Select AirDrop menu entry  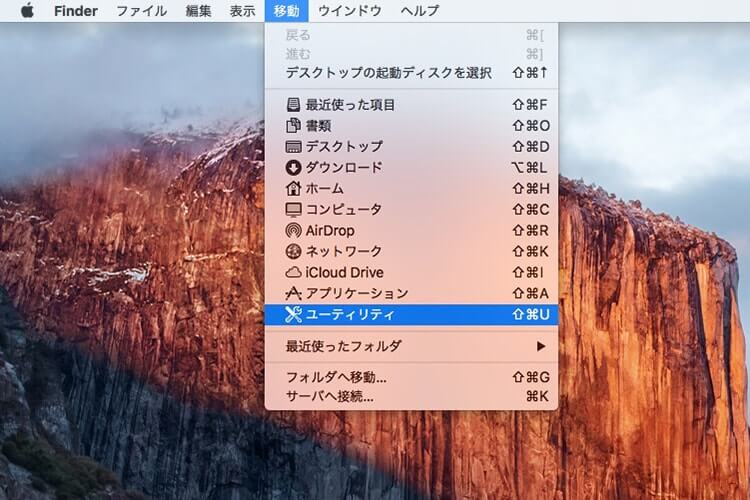click(x=411, y=230)
